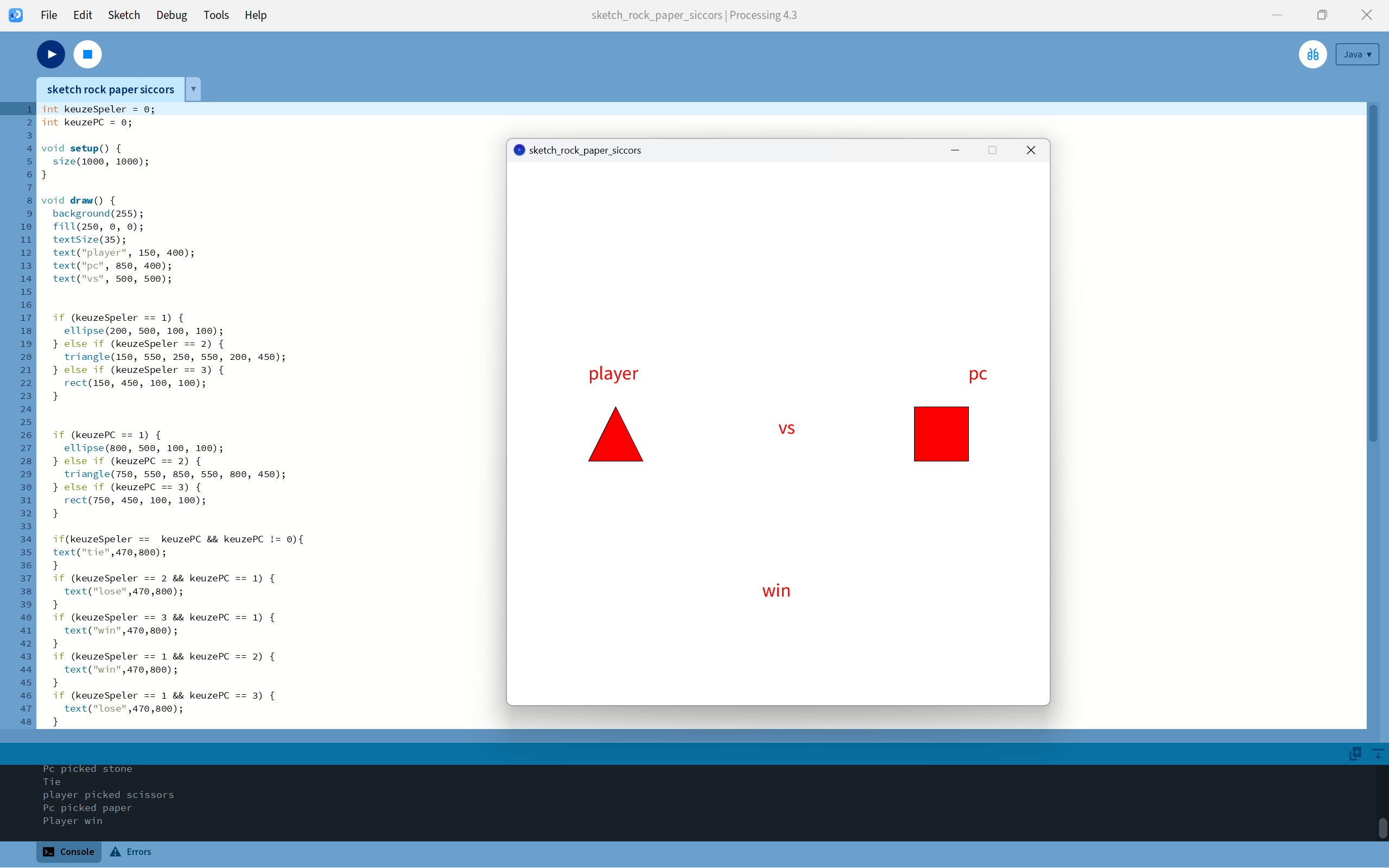Open the Java mode dropdown
Viewport: 1389px width, 868px height.
(1356, 54)
